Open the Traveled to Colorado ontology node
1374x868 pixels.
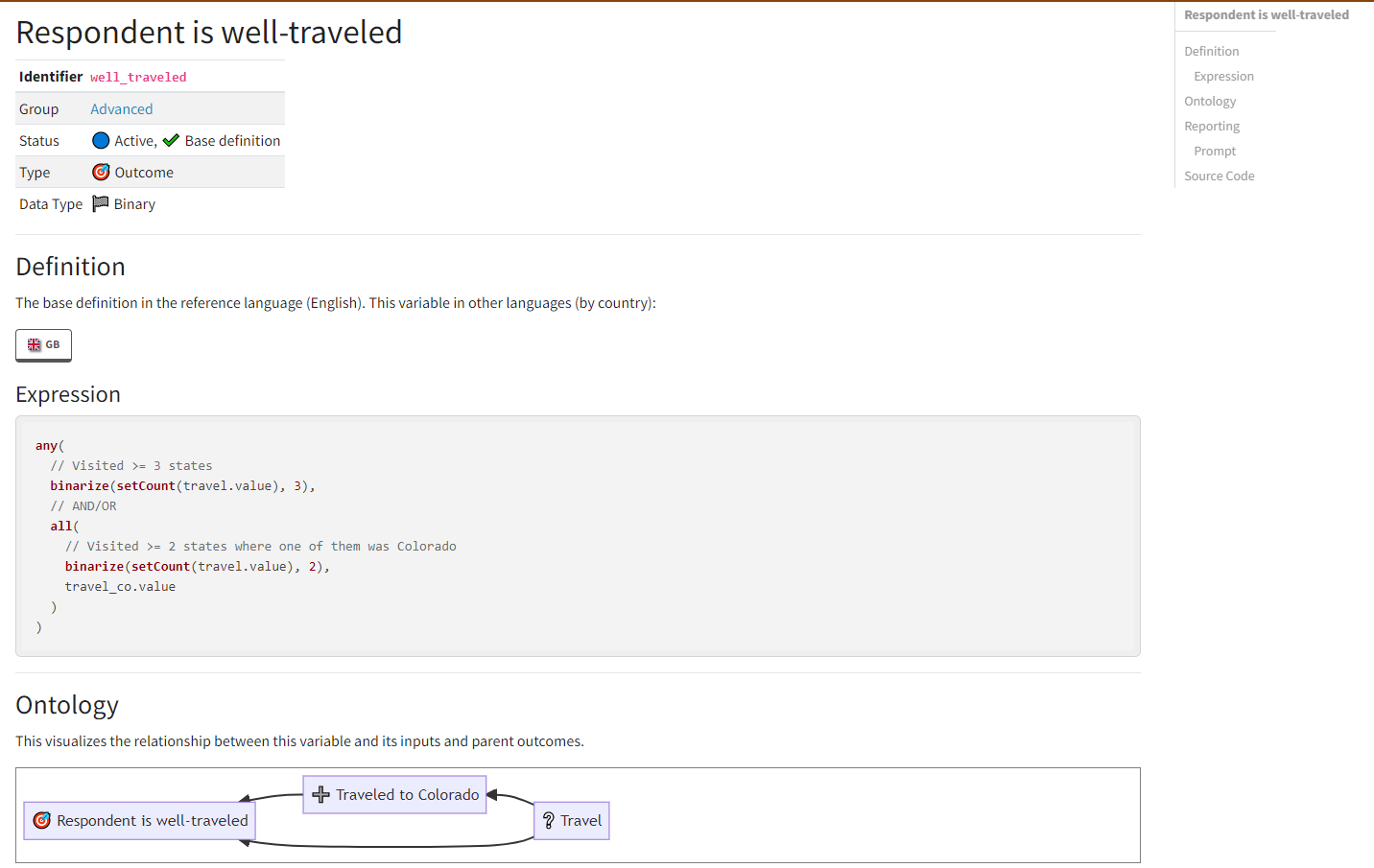[x=394, y=794]
